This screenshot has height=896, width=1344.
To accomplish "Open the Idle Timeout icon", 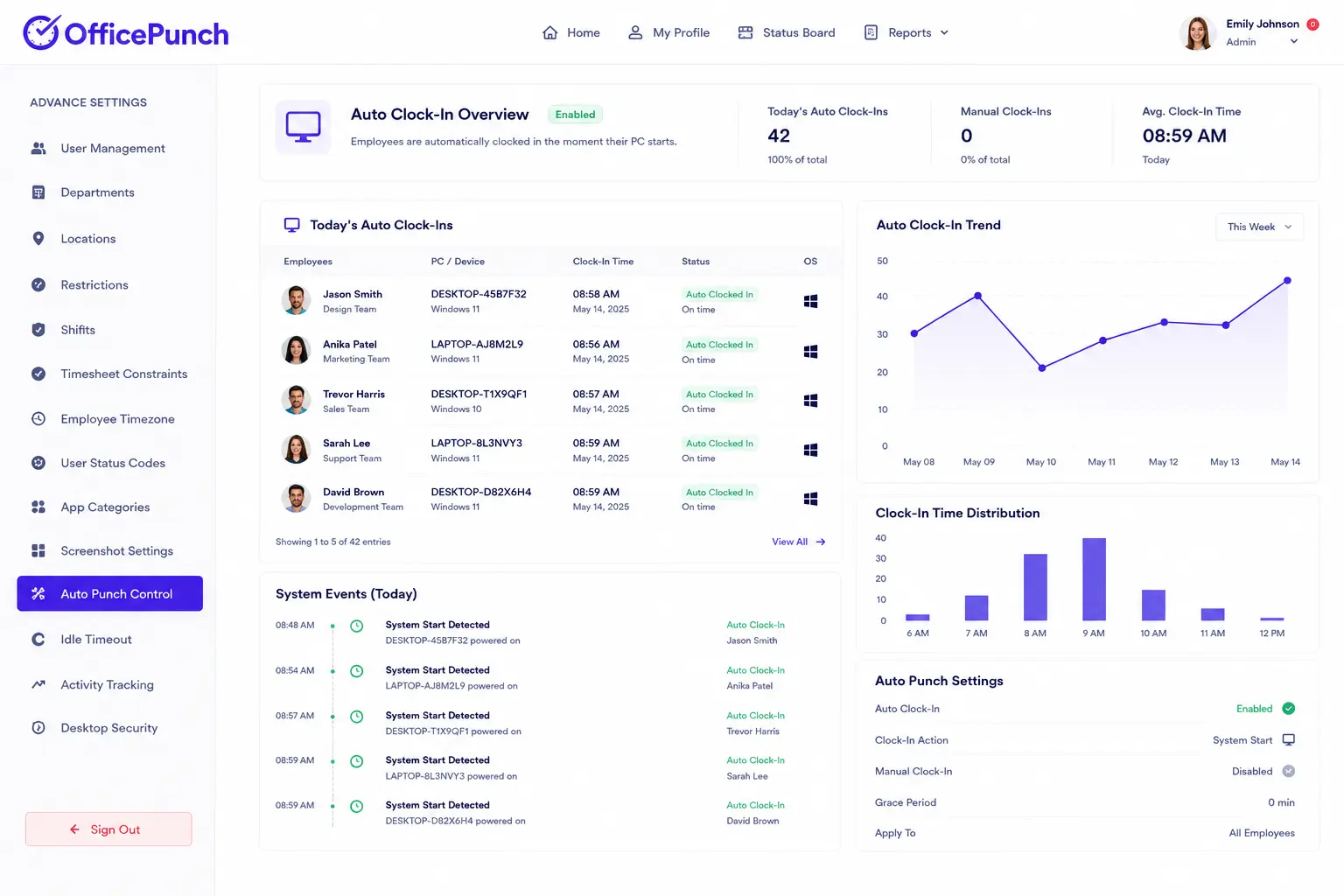I will tap(38, 639).
